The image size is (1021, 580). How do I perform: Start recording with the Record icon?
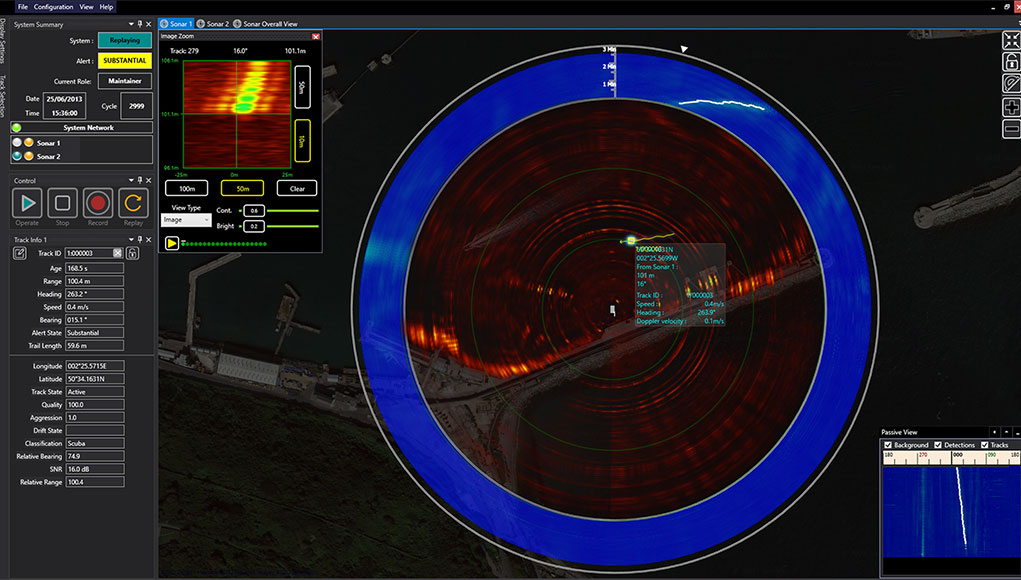[x=97, y=203]
